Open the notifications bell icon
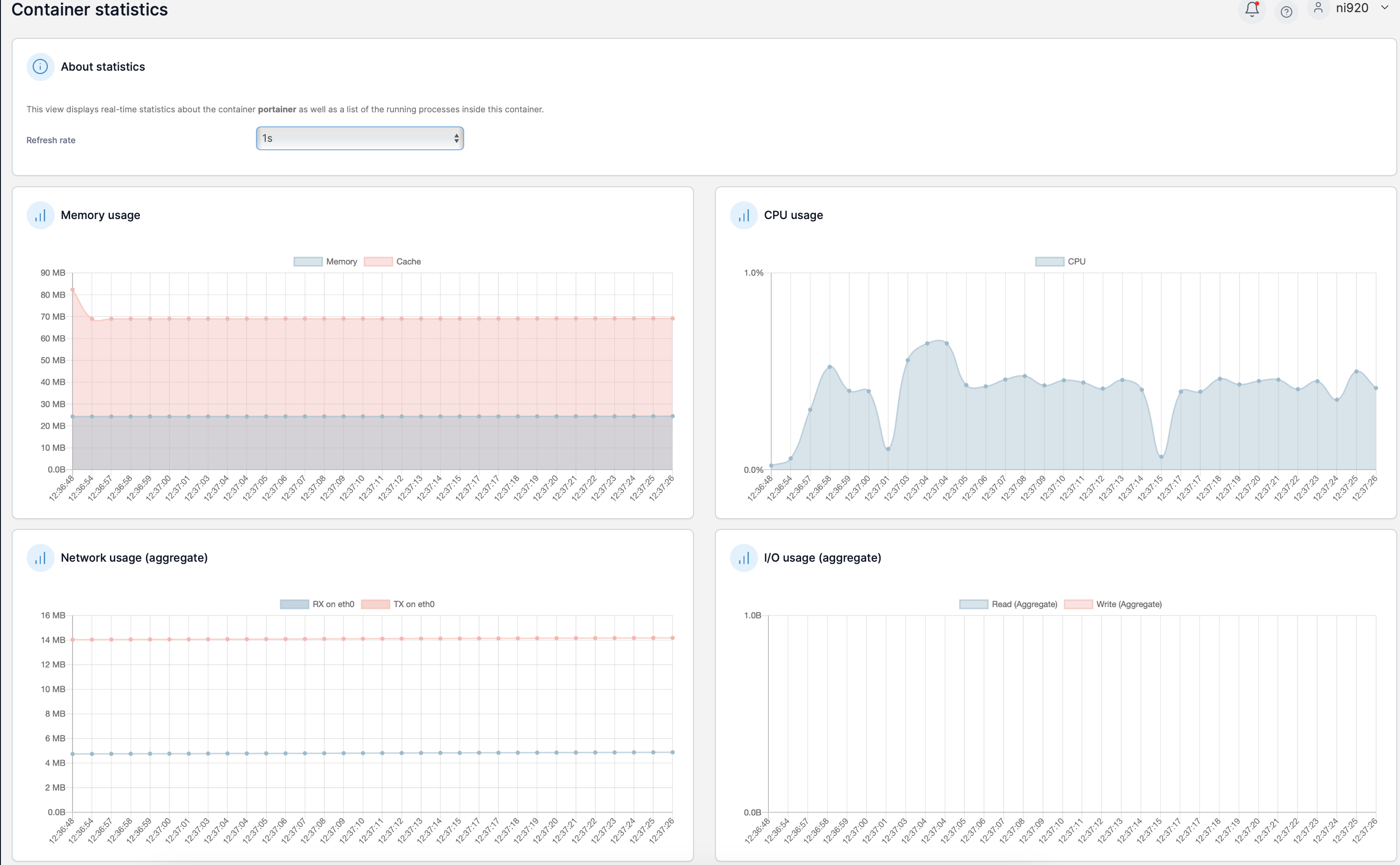The width and height of the screenshot is (1400, 865). 1252,9
